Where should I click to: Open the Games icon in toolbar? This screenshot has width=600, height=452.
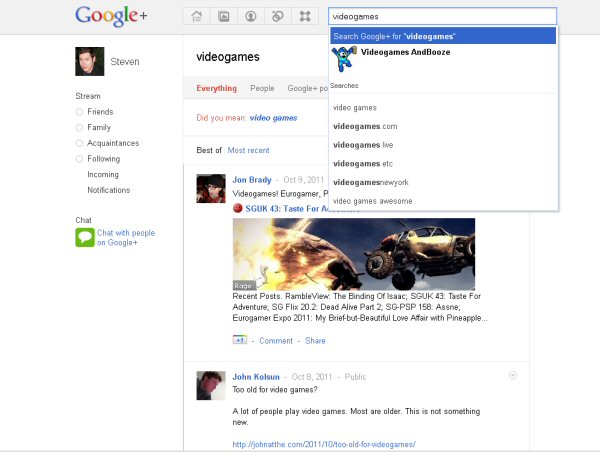[x=305, y=16]
